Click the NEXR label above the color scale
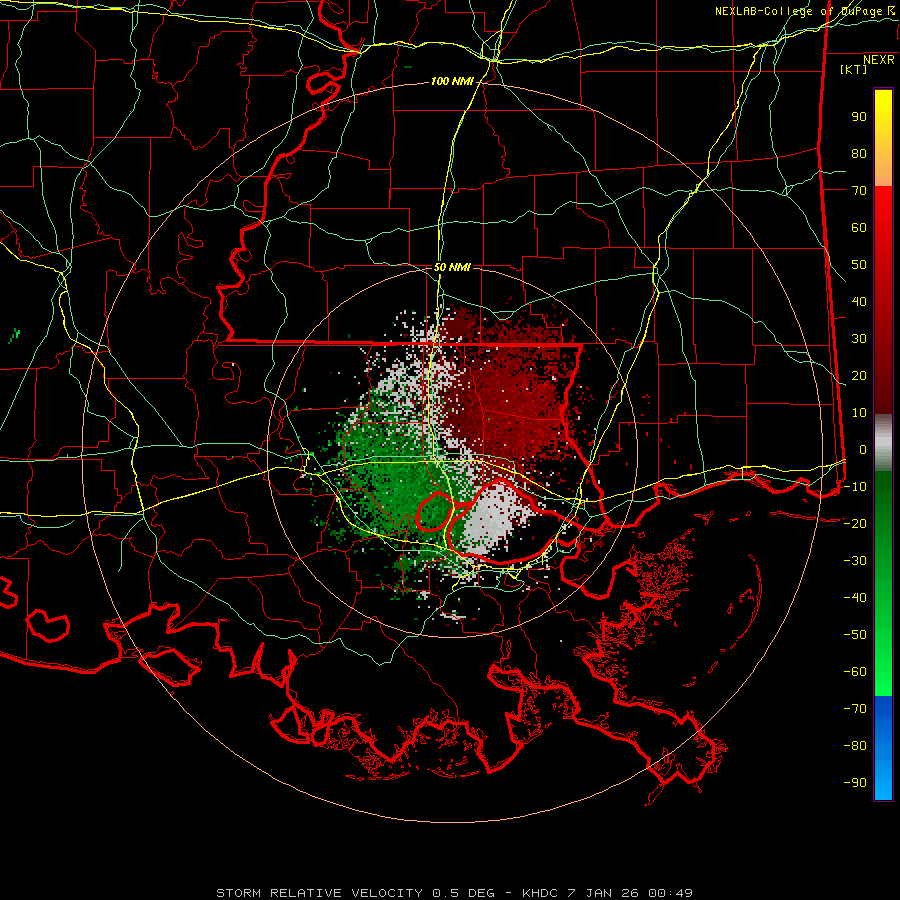 pyautogui.click(x=878, y=60)
